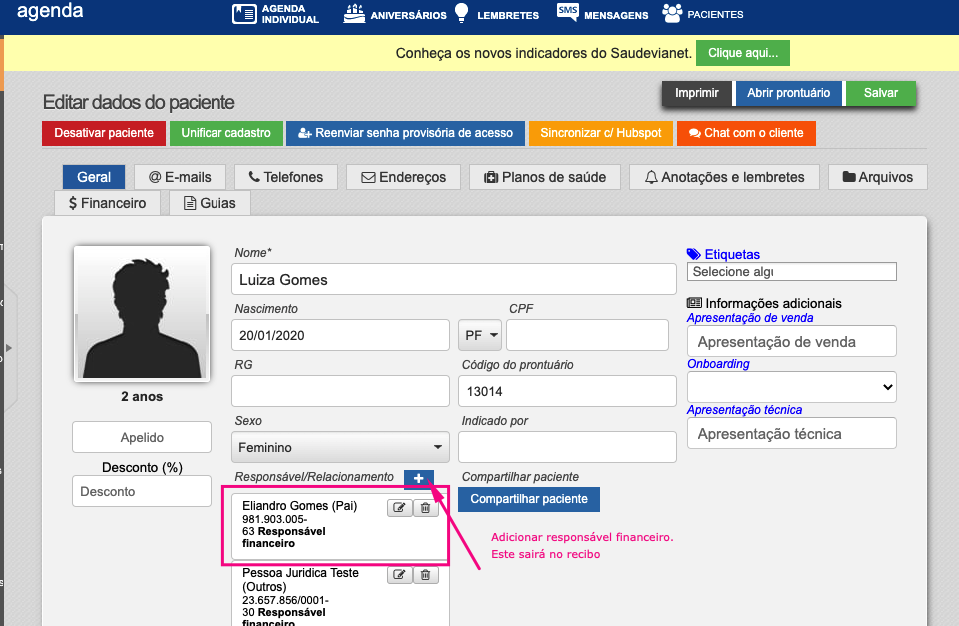
Task: Switch to the Telefones tab
Action: [x=286, y=177]
